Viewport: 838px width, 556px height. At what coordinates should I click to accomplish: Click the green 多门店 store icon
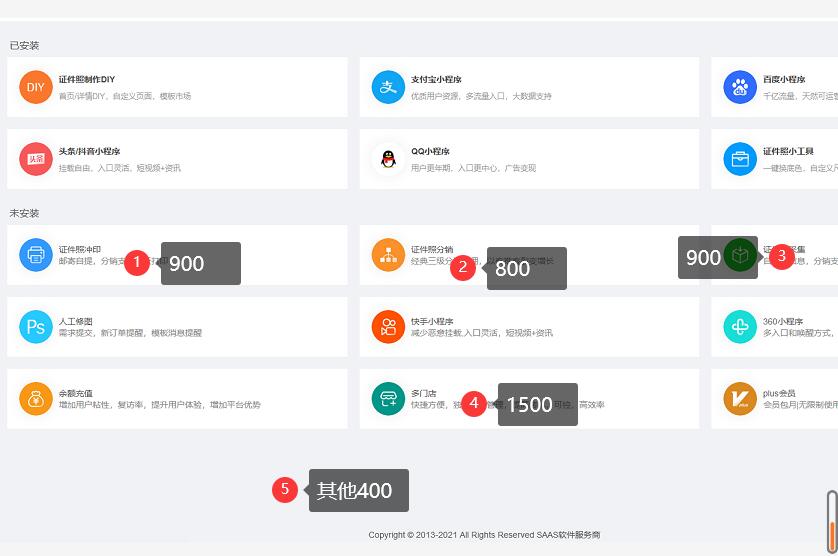388,399
